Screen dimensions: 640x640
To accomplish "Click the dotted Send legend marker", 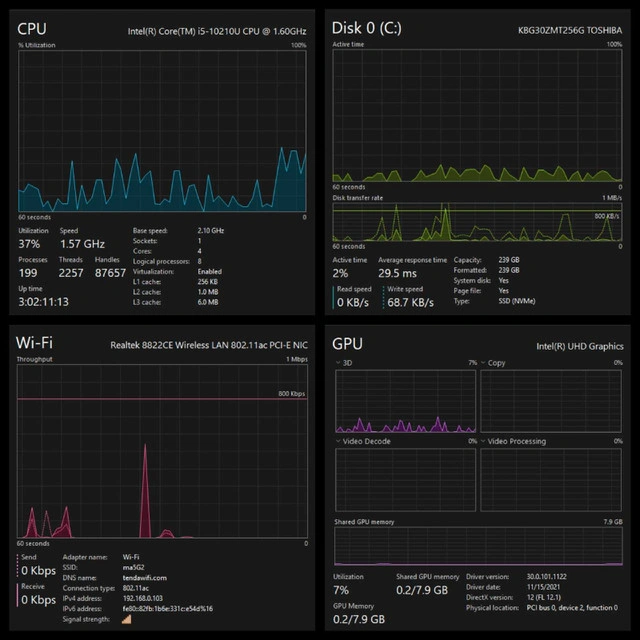I will [x=18, y=568].
